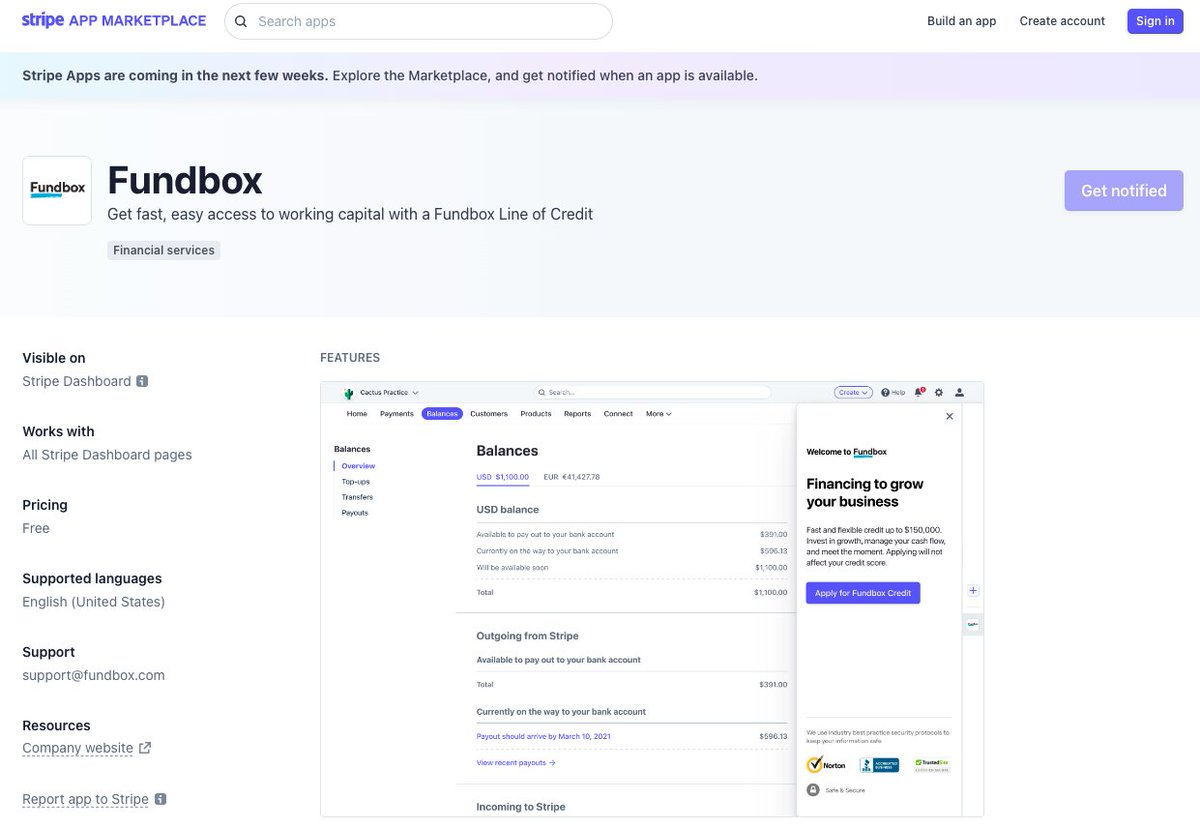The height and width of the screenshot is (828, 1200).
Task: Click the Fundbox app logo tile
Action: point(57,190)
